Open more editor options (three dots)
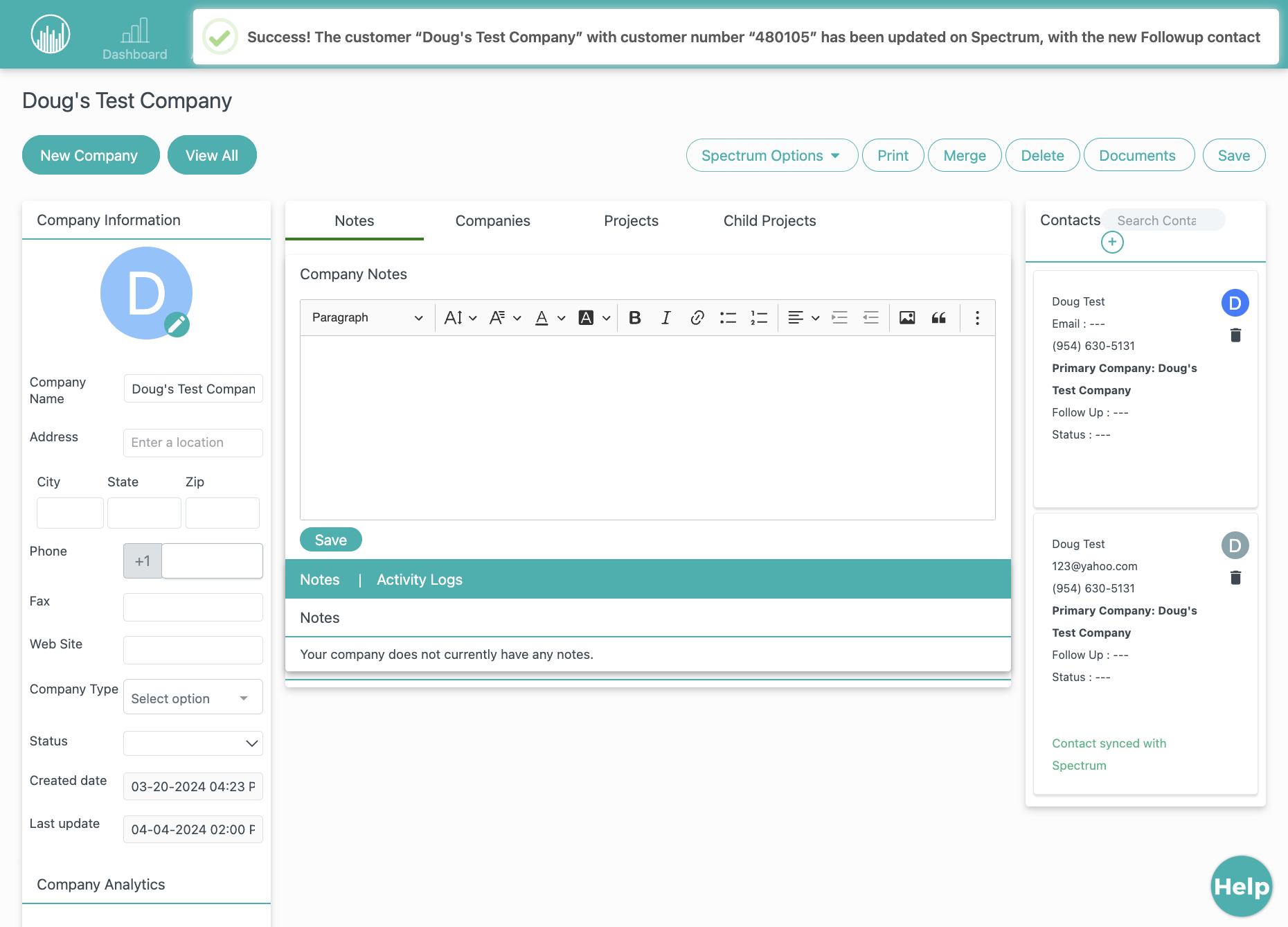The height and width of the screenshot is (927, 1288). [x=977, y=317]
